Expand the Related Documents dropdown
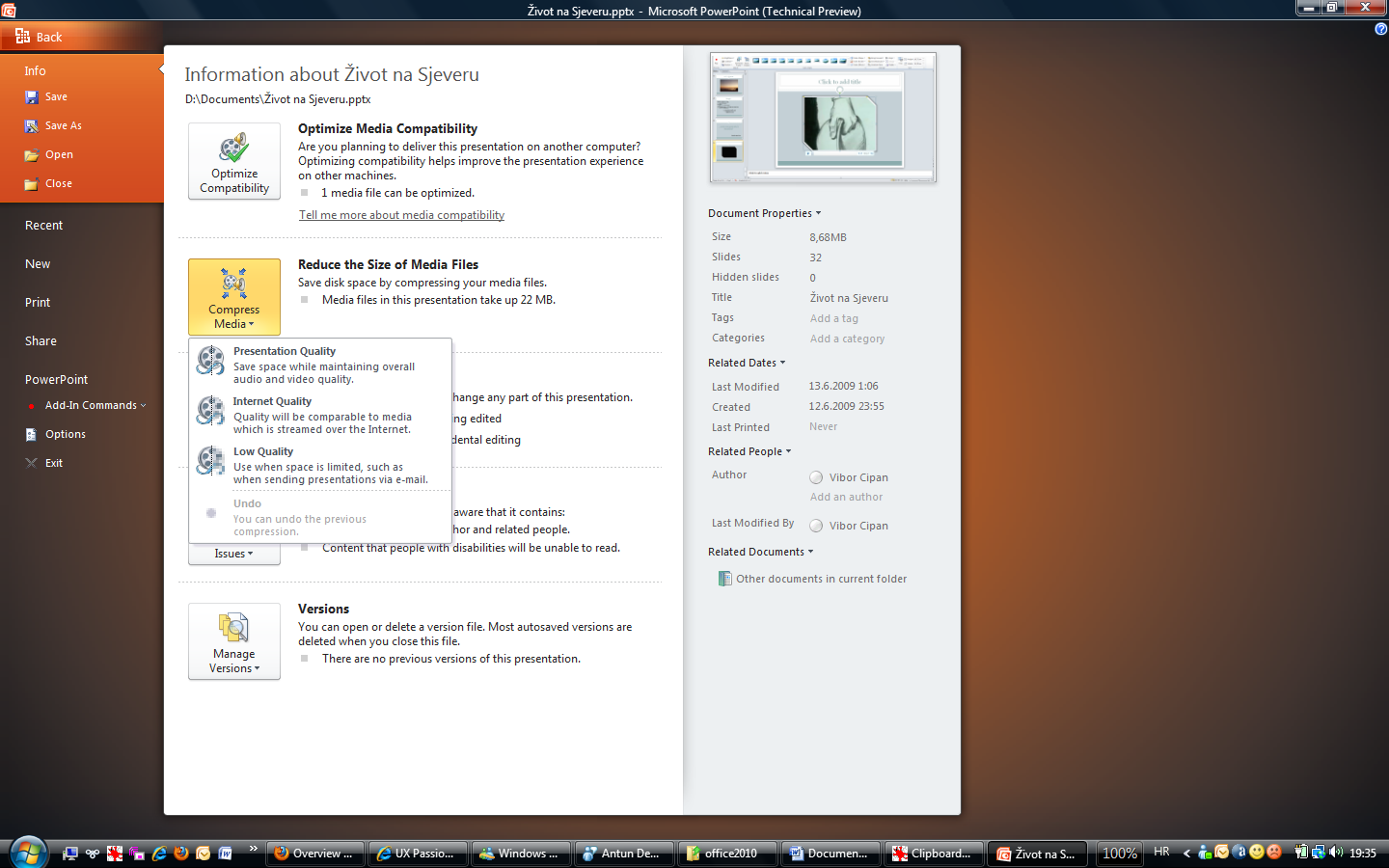This screenshot has width=1389, height=868. point(761,552)
